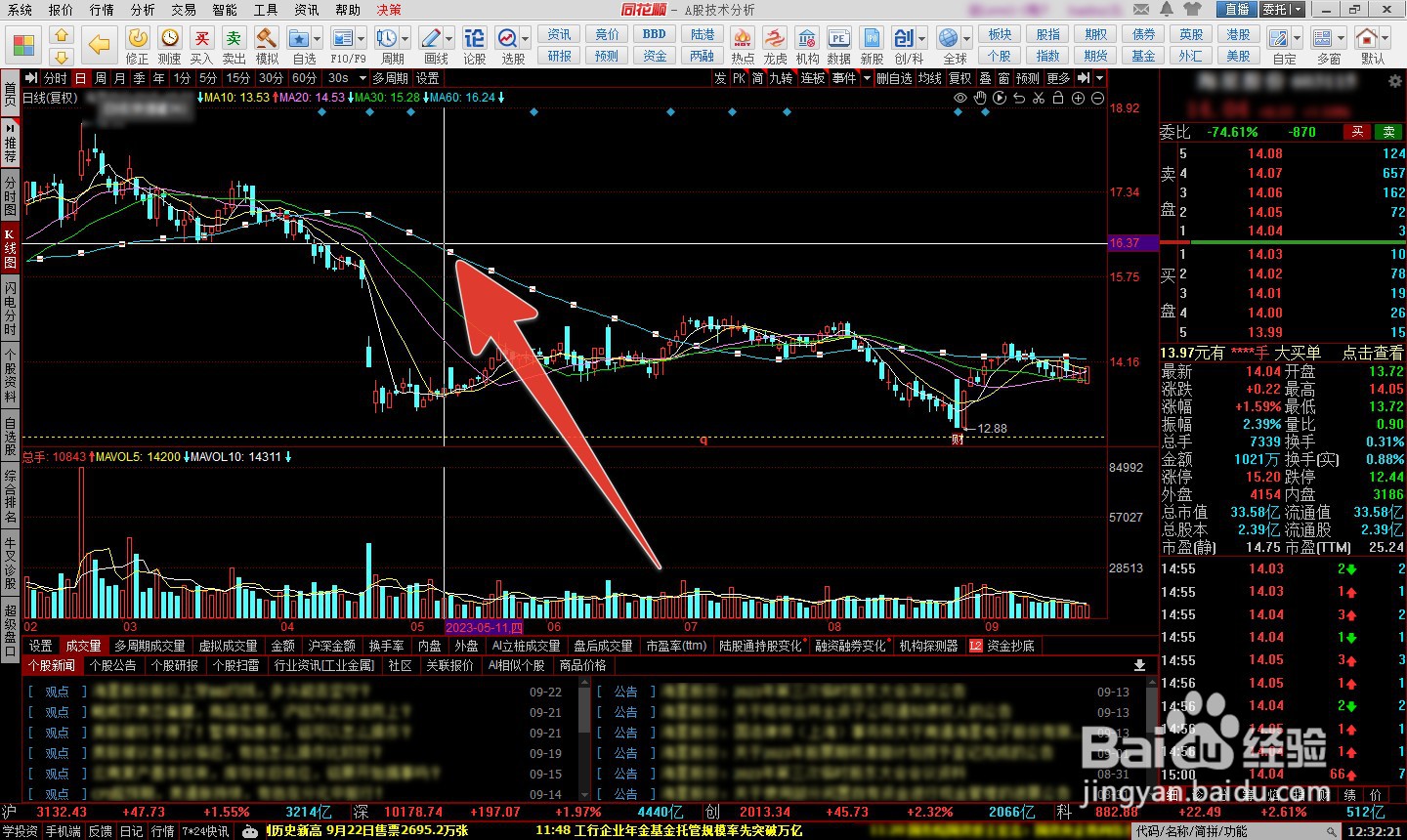This screenshot has height=840, width=1407.
Task: Click the red 买 button in order book
Action: pyautogui.click(x=1356, y=132)
